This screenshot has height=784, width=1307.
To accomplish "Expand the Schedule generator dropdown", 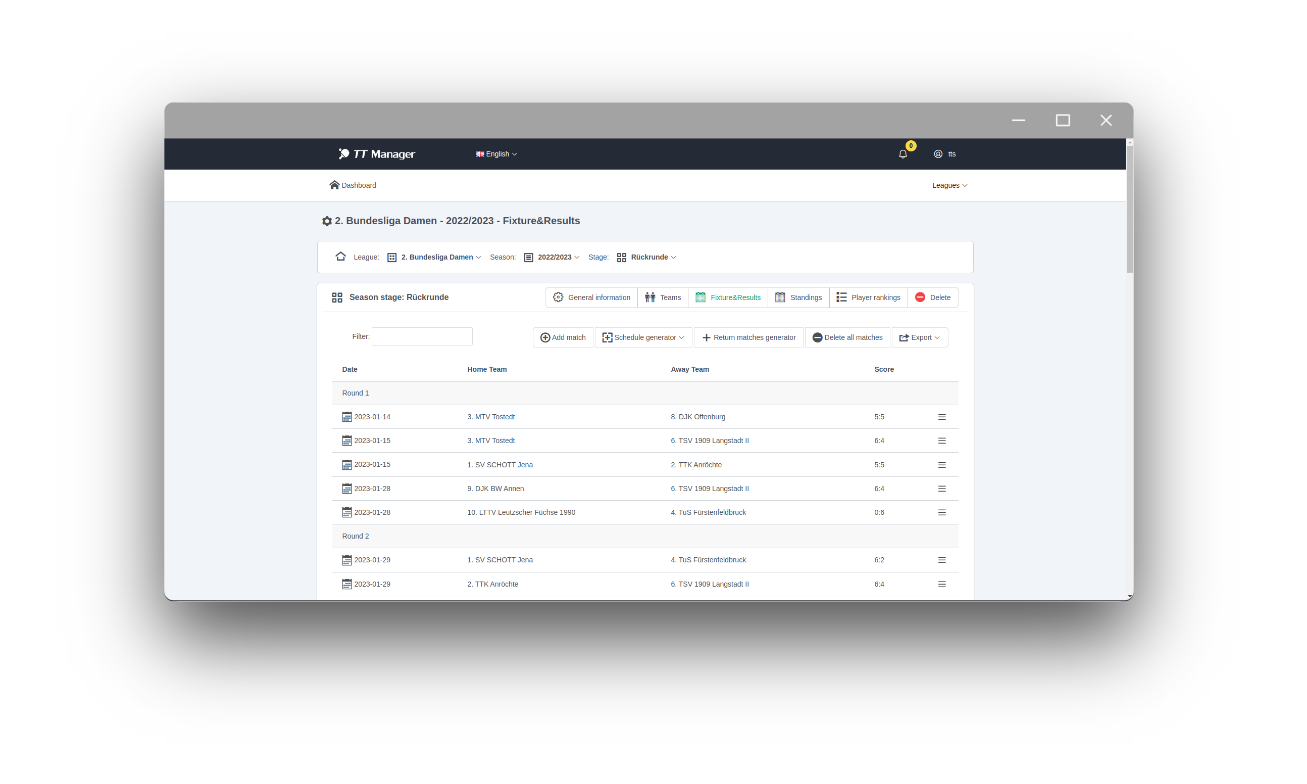I will tap(644, 338).
